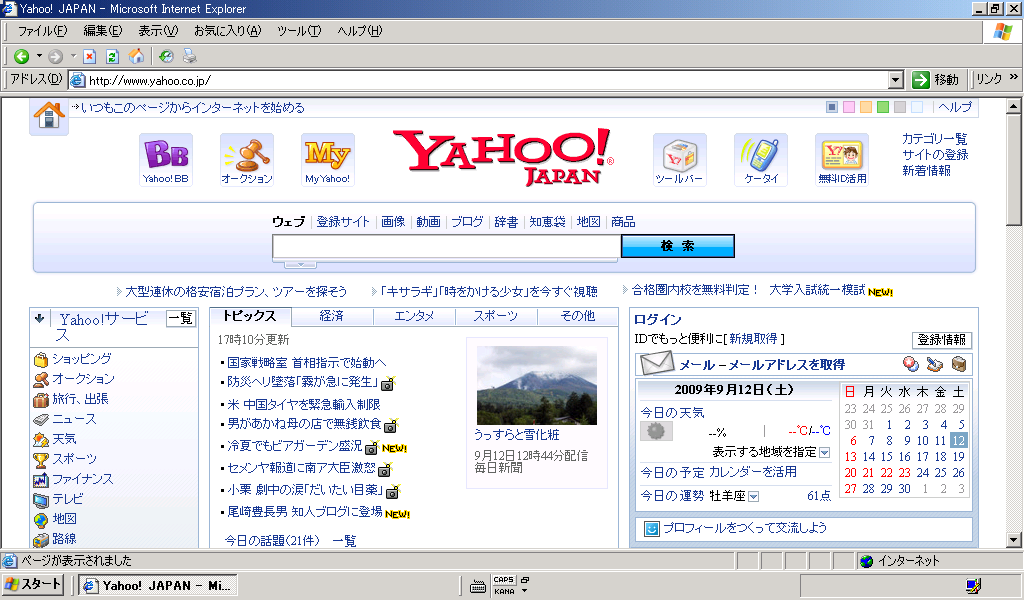Select the green theme color swatch

coord(883,107)
